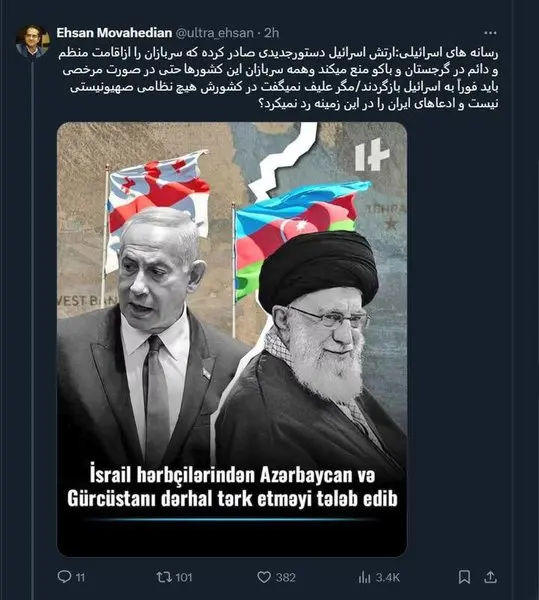Click the Persian tweet text body
The height and width of the screenshot is (600, 539).
coord(278,78)
